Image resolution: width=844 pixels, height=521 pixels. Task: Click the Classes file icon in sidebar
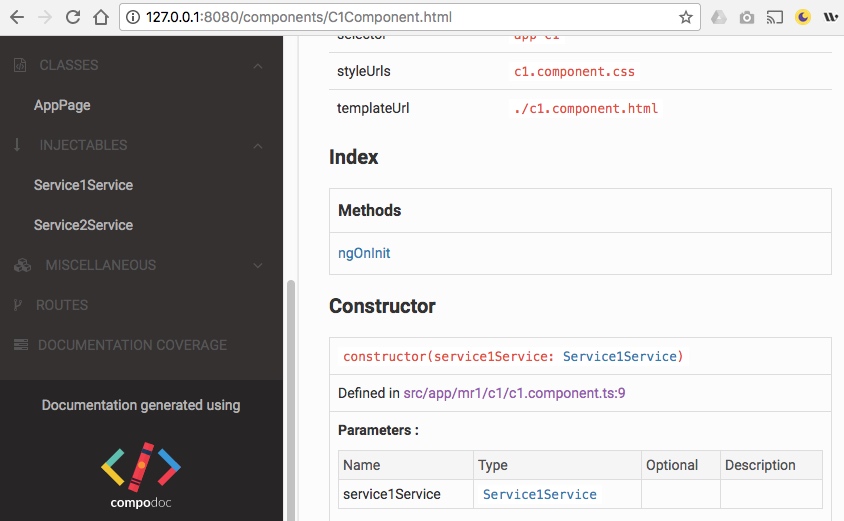click(x=19, y=65)
